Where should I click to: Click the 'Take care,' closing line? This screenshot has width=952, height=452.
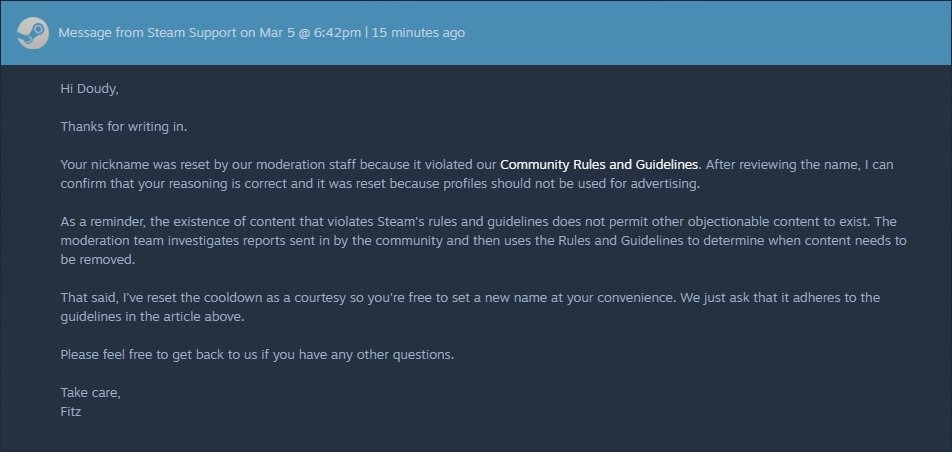tap(90, 392)
